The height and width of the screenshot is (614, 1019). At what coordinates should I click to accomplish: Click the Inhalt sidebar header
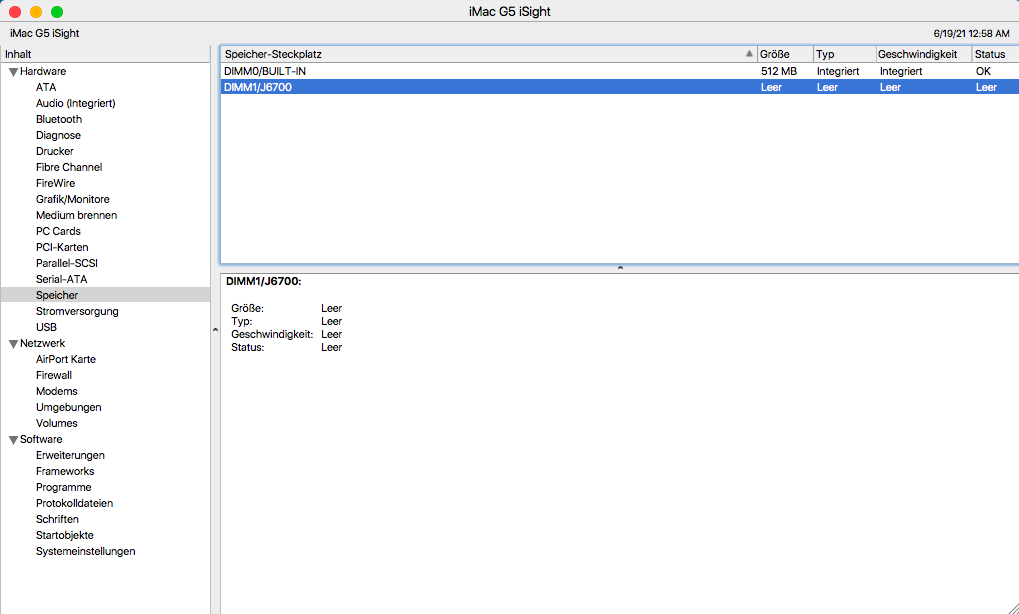105,54
